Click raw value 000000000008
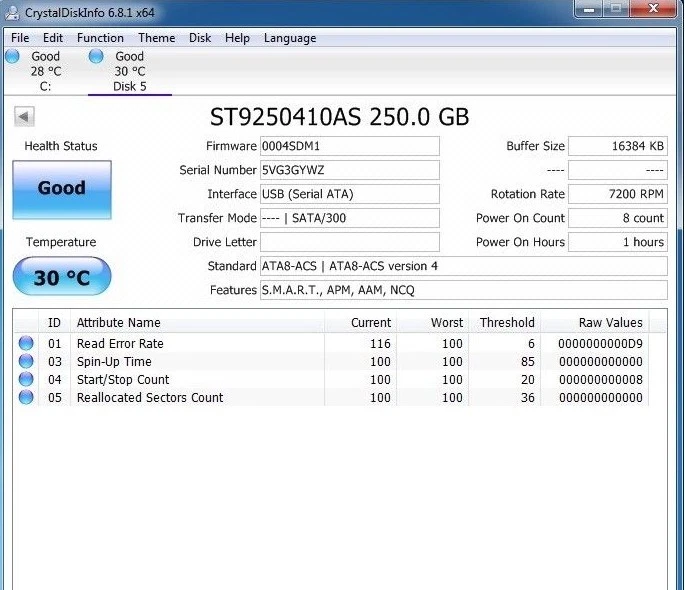Screen dimensions: 685x590 [601, 380]
